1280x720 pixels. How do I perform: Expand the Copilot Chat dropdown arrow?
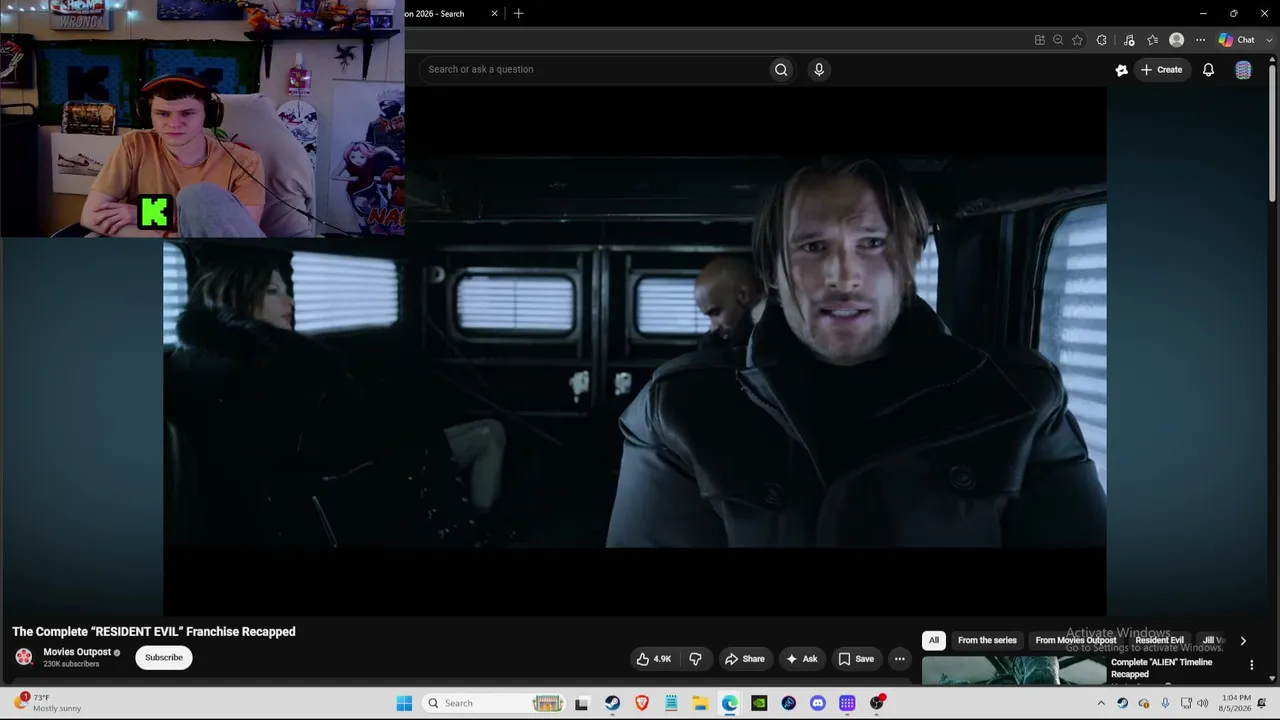pos(1269,40)
